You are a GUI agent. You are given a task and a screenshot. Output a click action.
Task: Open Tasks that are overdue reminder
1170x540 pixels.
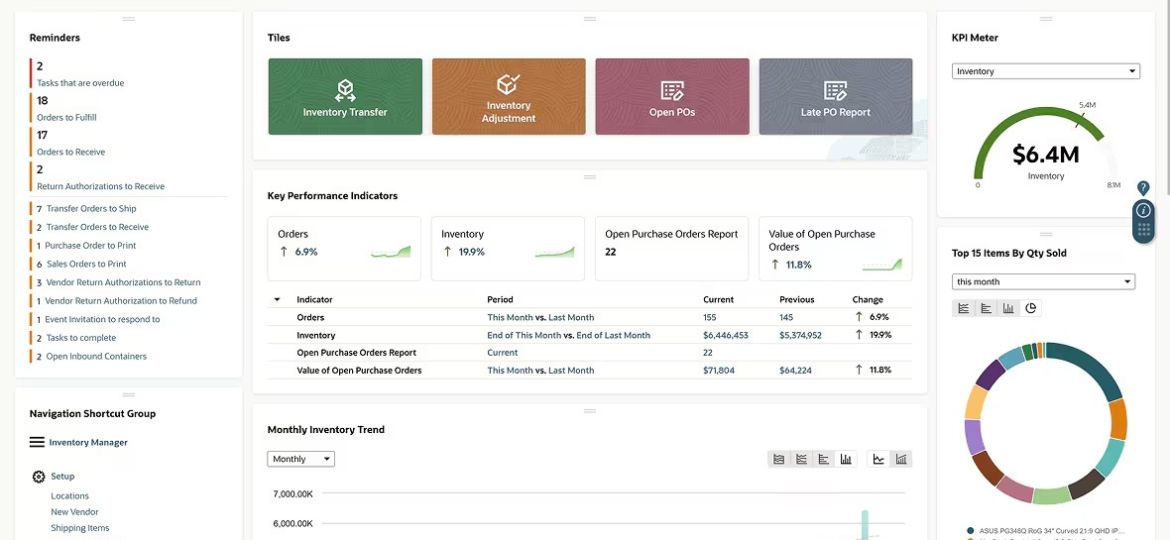[81, 83]
